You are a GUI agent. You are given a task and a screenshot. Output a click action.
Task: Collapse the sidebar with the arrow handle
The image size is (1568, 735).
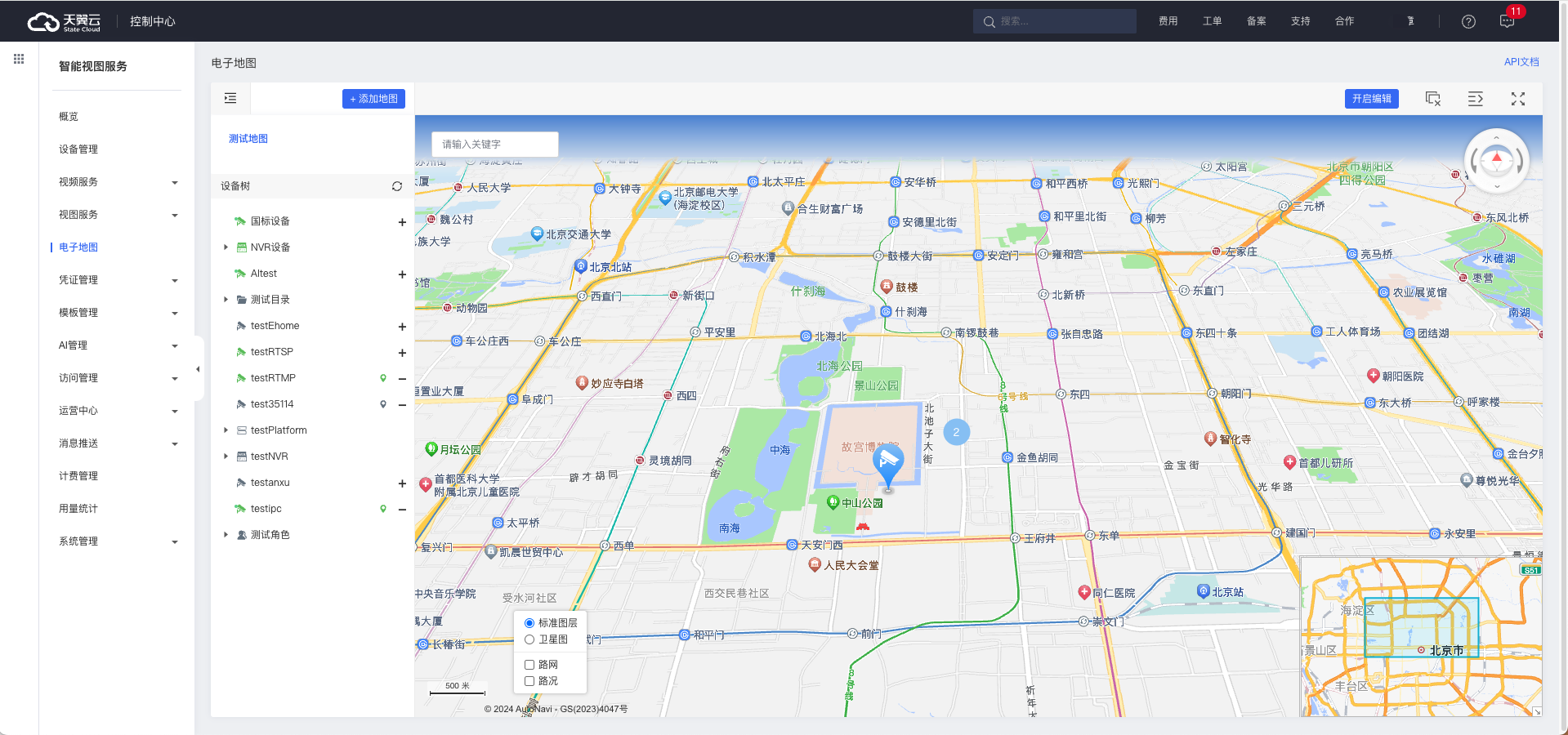pos(198,369)
